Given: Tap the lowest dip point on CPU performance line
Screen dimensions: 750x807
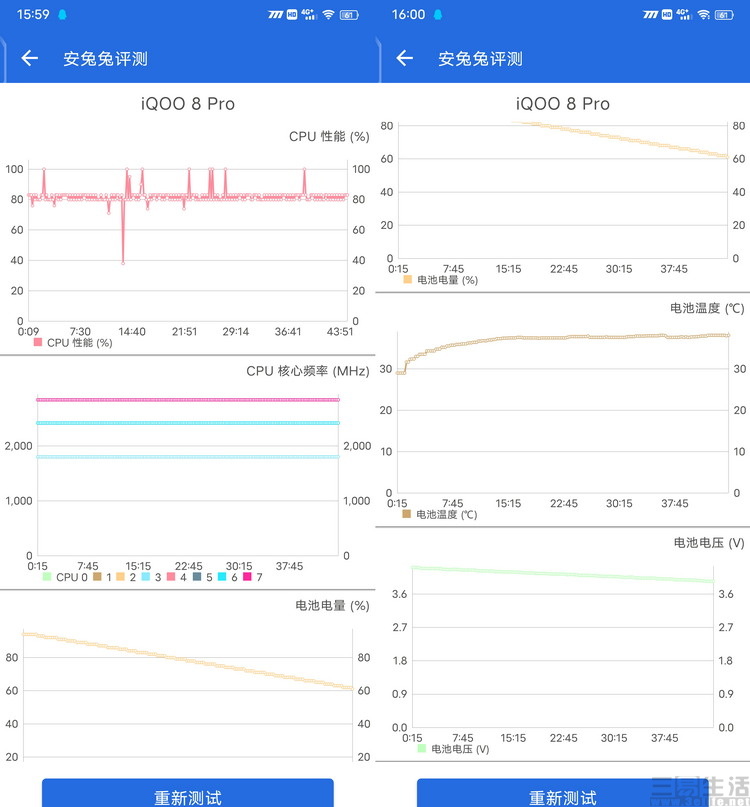Looking at the screenshot, I should coord(123,262).
